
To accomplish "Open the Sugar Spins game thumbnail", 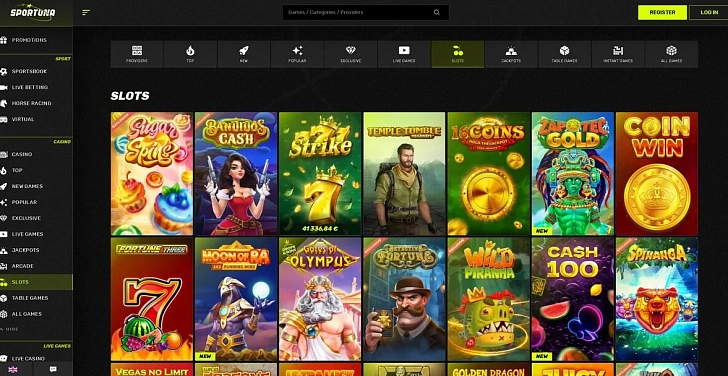I will click(152, 174).
